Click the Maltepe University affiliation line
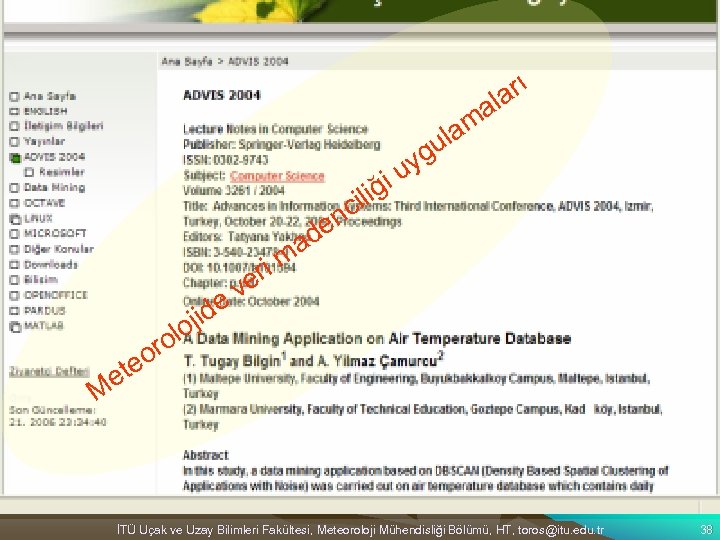 click(416, 386)
